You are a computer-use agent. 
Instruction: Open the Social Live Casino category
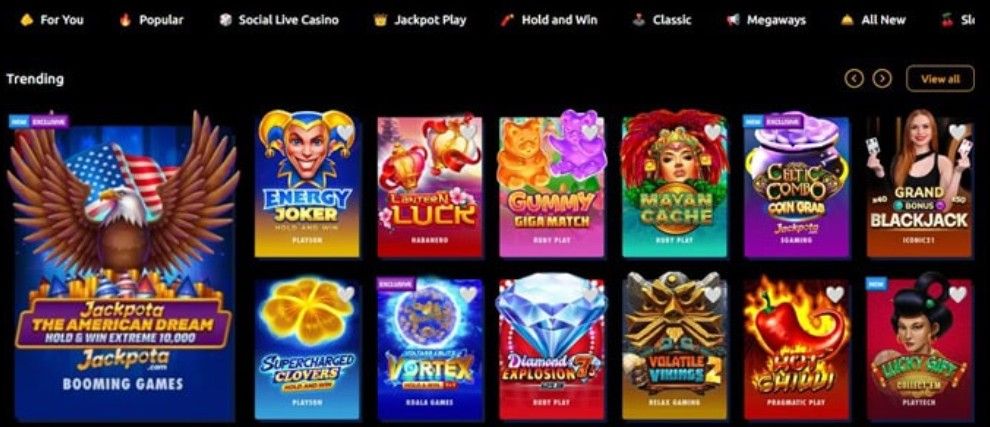pyautogui.click(x=279, y=20)
